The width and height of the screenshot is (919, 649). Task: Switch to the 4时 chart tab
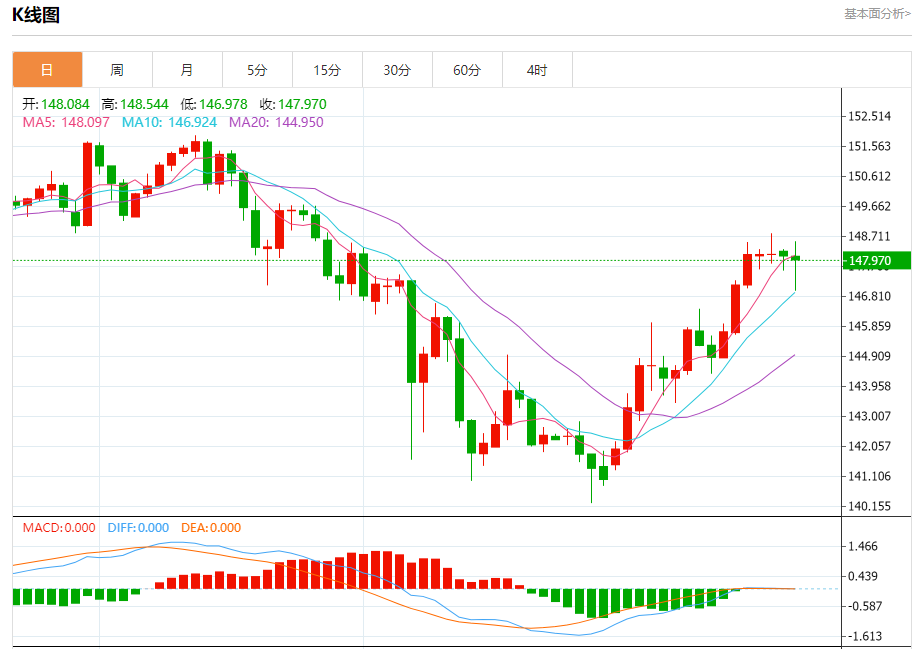[x=537, y=70]
